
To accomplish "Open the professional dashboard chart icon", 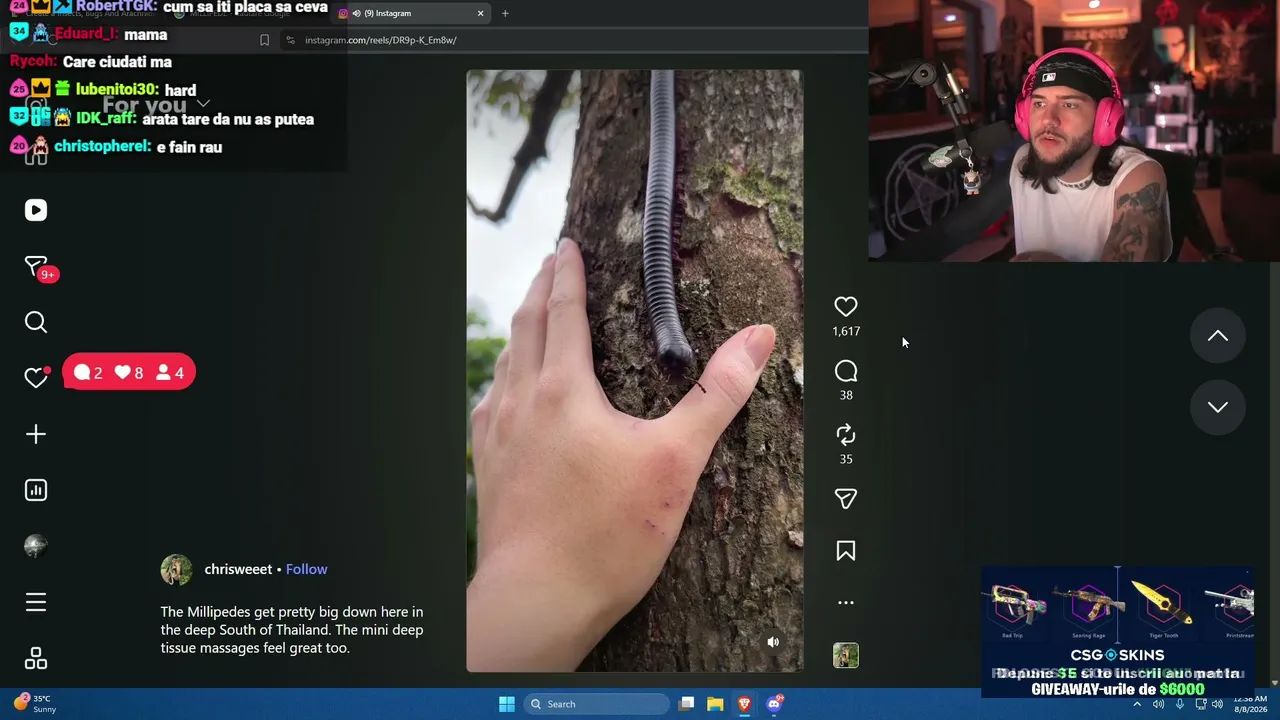I will [x=36, y=490].
